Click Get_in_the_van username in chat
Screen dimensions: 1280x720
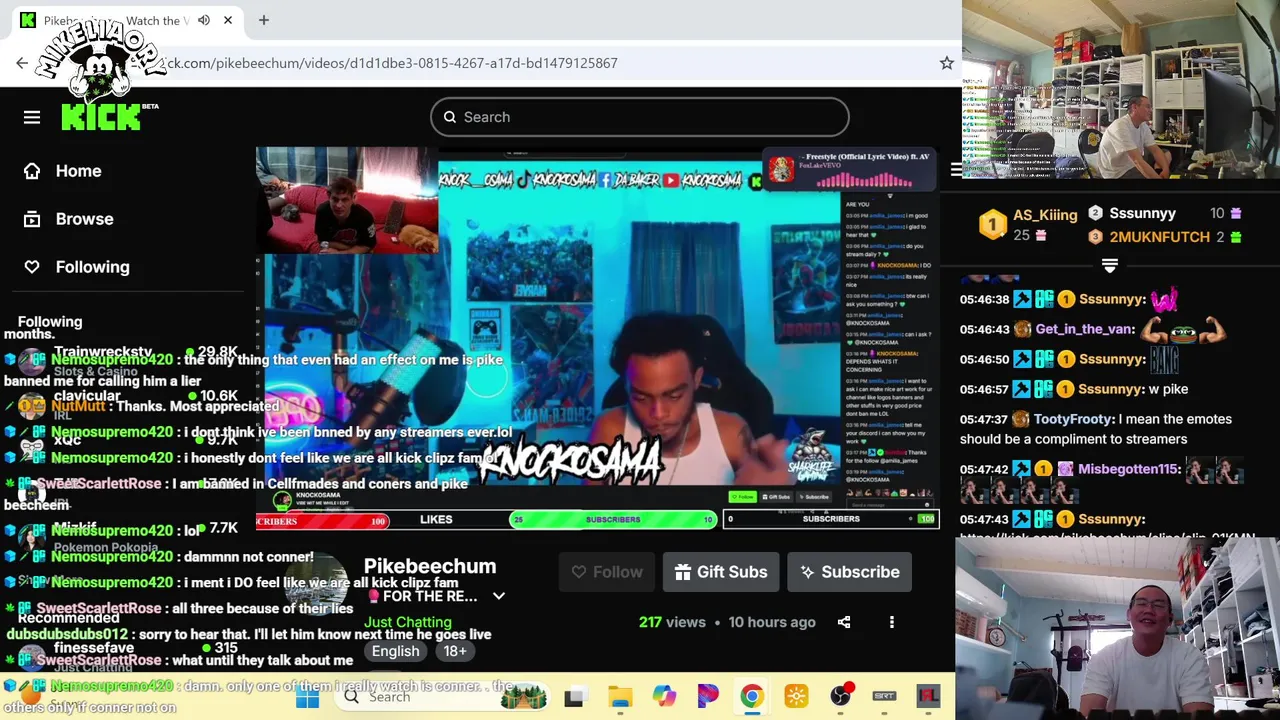pos(1084,329)
